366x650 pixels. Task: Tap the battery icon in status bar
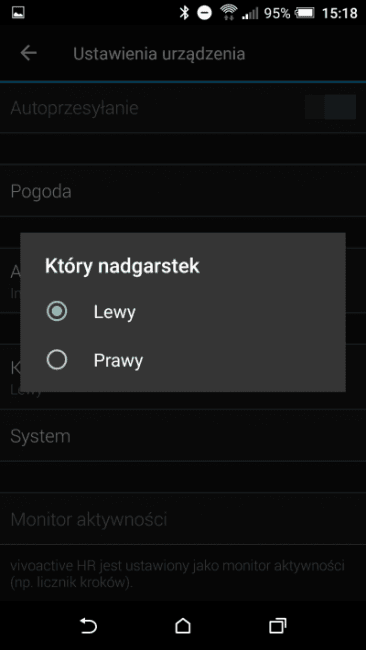(305, 13)
